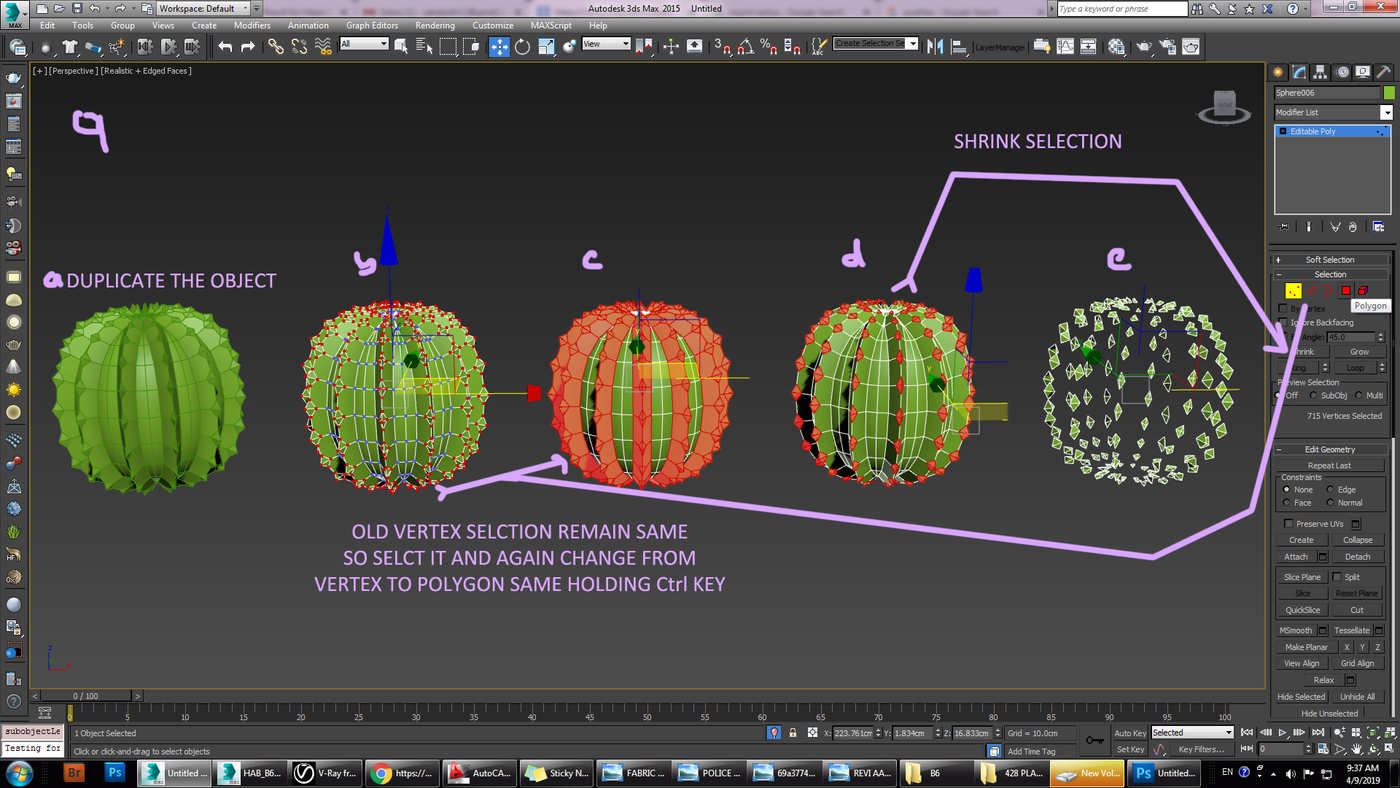Click the Detach button
Screen dimensions: 1400x788
coord(1357,557)
